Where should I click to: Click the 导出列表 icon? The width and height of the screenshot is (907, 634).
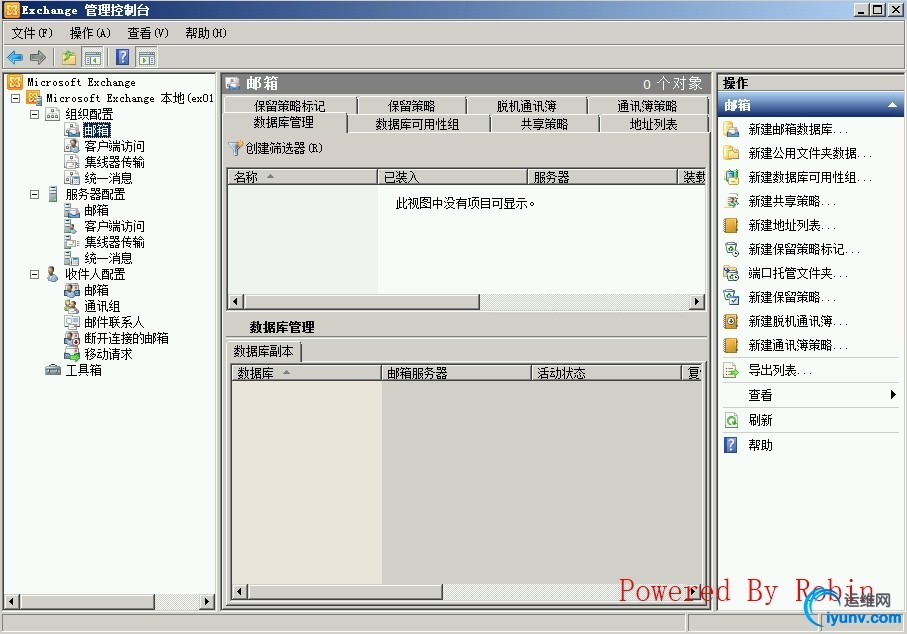[731, 370]
